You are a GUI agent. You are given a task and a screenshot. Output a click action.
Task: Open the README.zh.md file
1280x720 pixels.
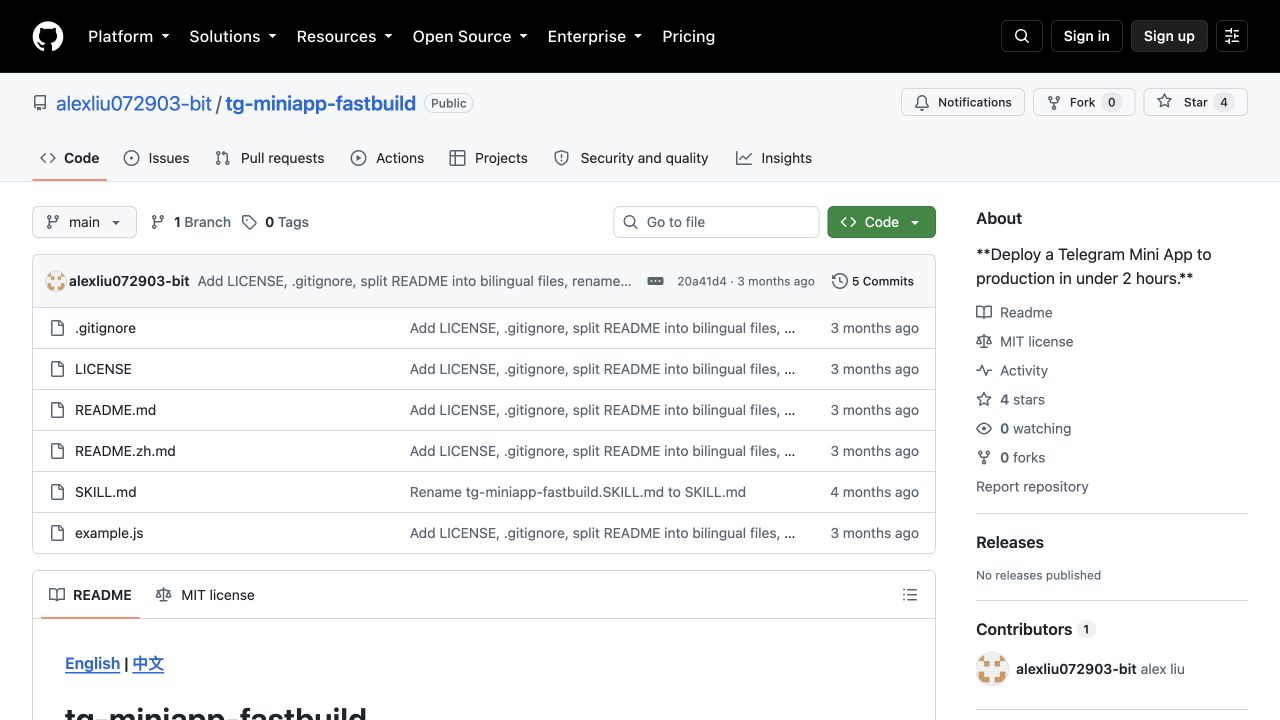125,451
